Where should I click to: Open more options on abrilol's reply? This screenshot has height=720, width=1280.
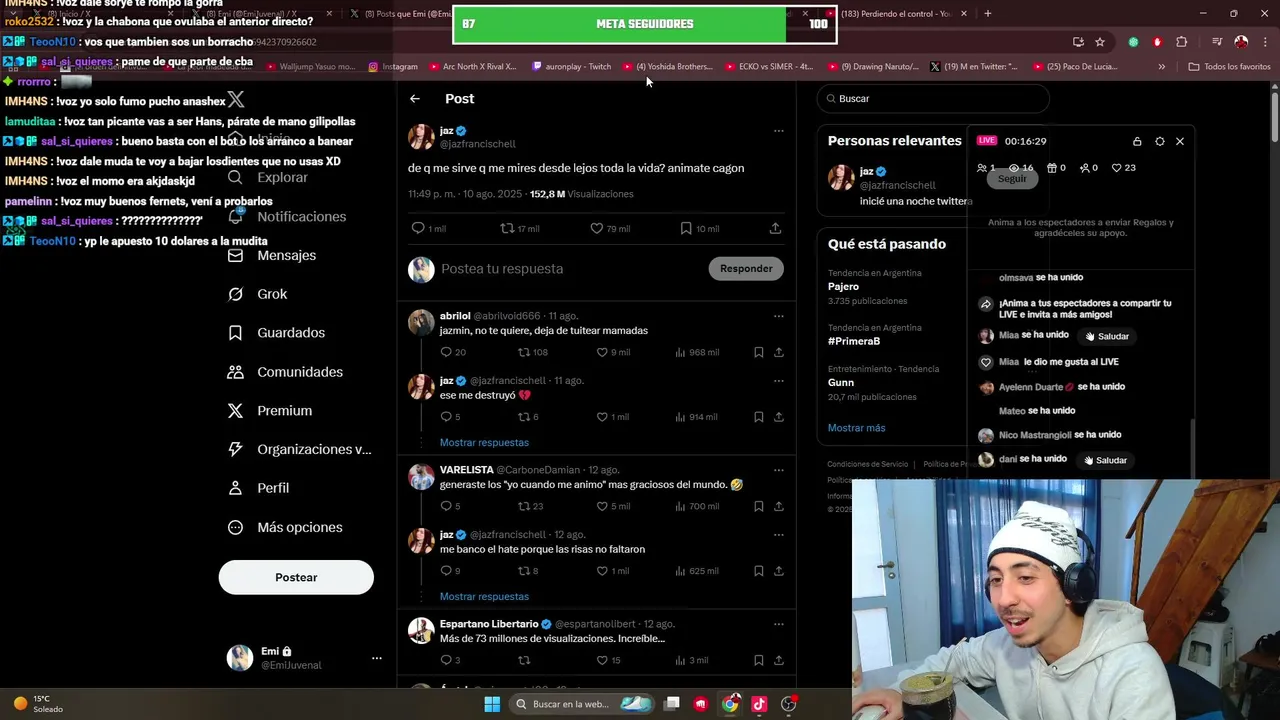[x=778, y=316]
